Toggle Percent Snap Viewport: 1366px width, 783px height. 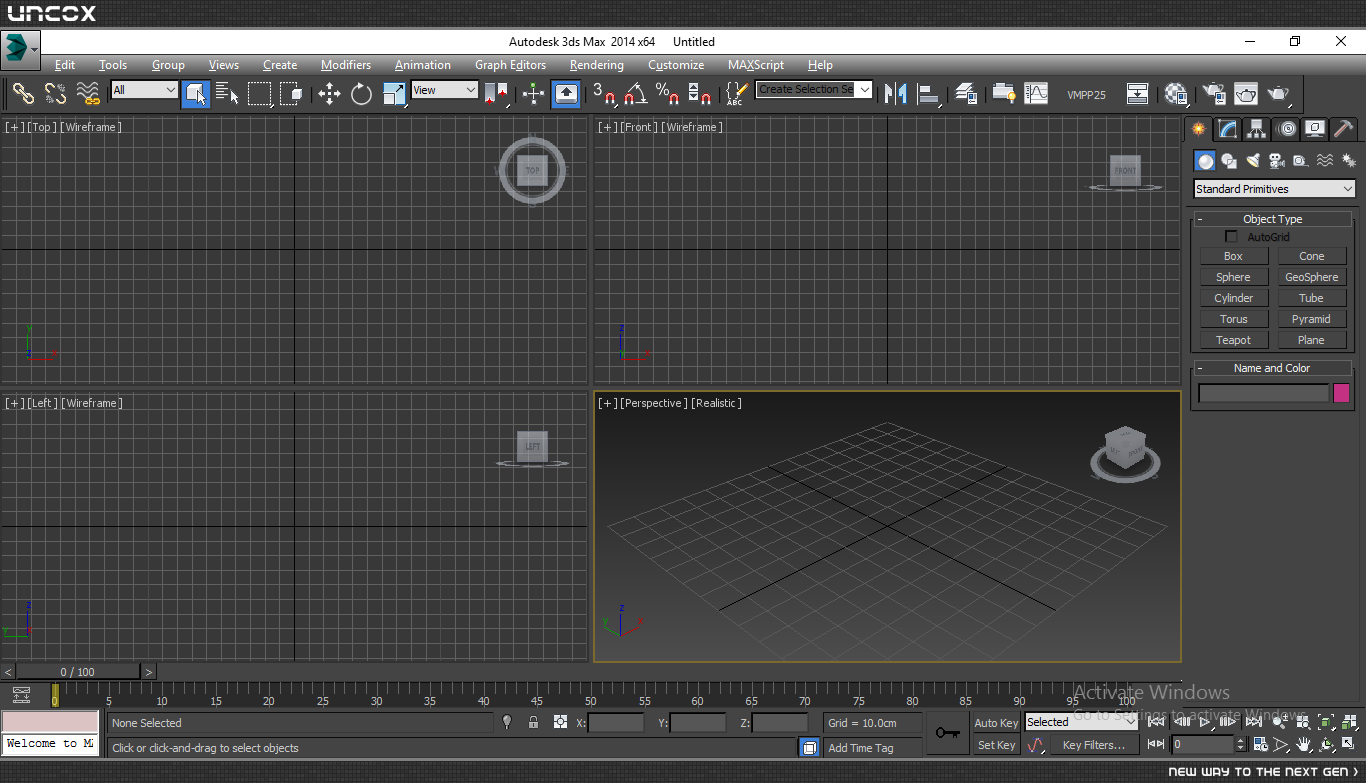pyautogui.click(x=667, y=93)
